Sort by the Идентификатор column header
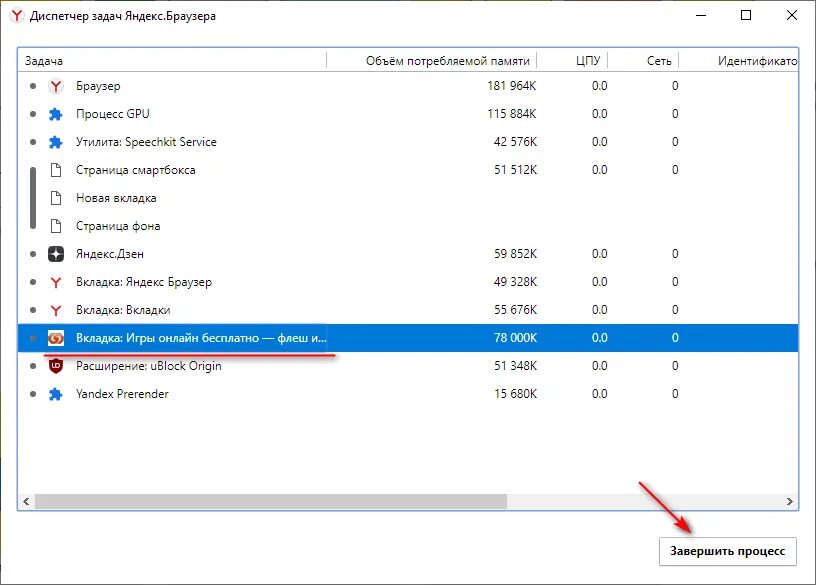 coord(738,61)
